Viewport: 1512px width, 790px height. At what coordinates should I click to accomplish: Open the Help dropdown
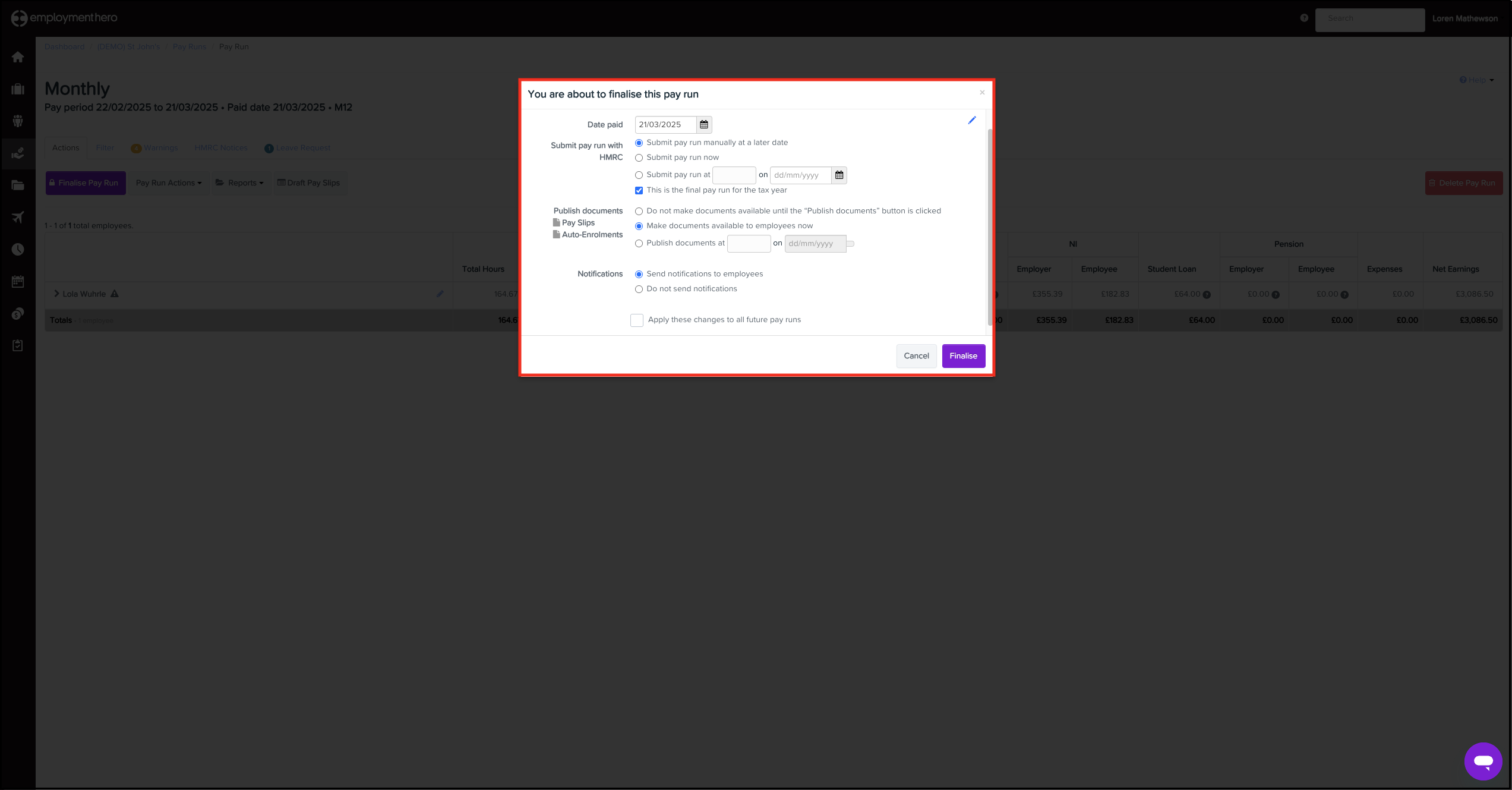coord(1476,80)
